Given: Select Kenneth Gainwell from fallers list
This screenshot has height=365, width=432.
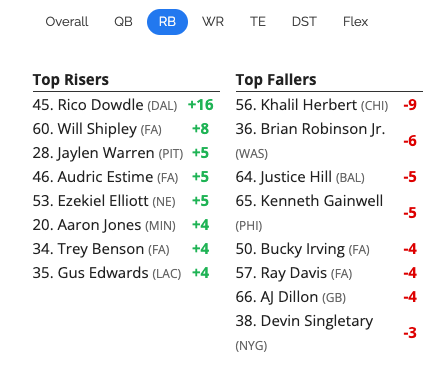Looking at the screenshot, I should point(322,201).
